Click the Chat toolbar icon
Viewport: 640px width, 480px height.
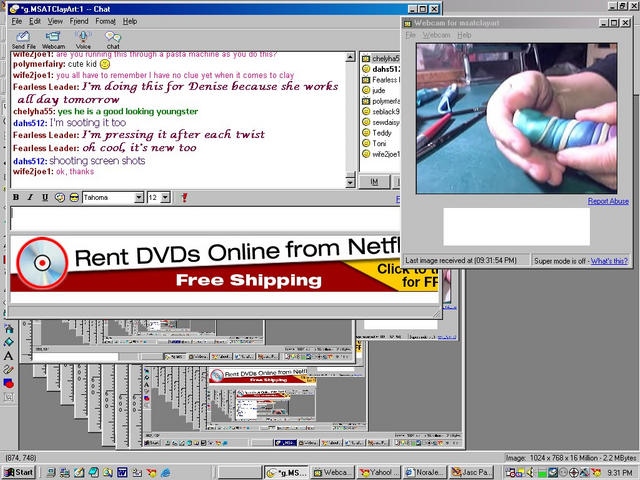(x=113, y=40)
